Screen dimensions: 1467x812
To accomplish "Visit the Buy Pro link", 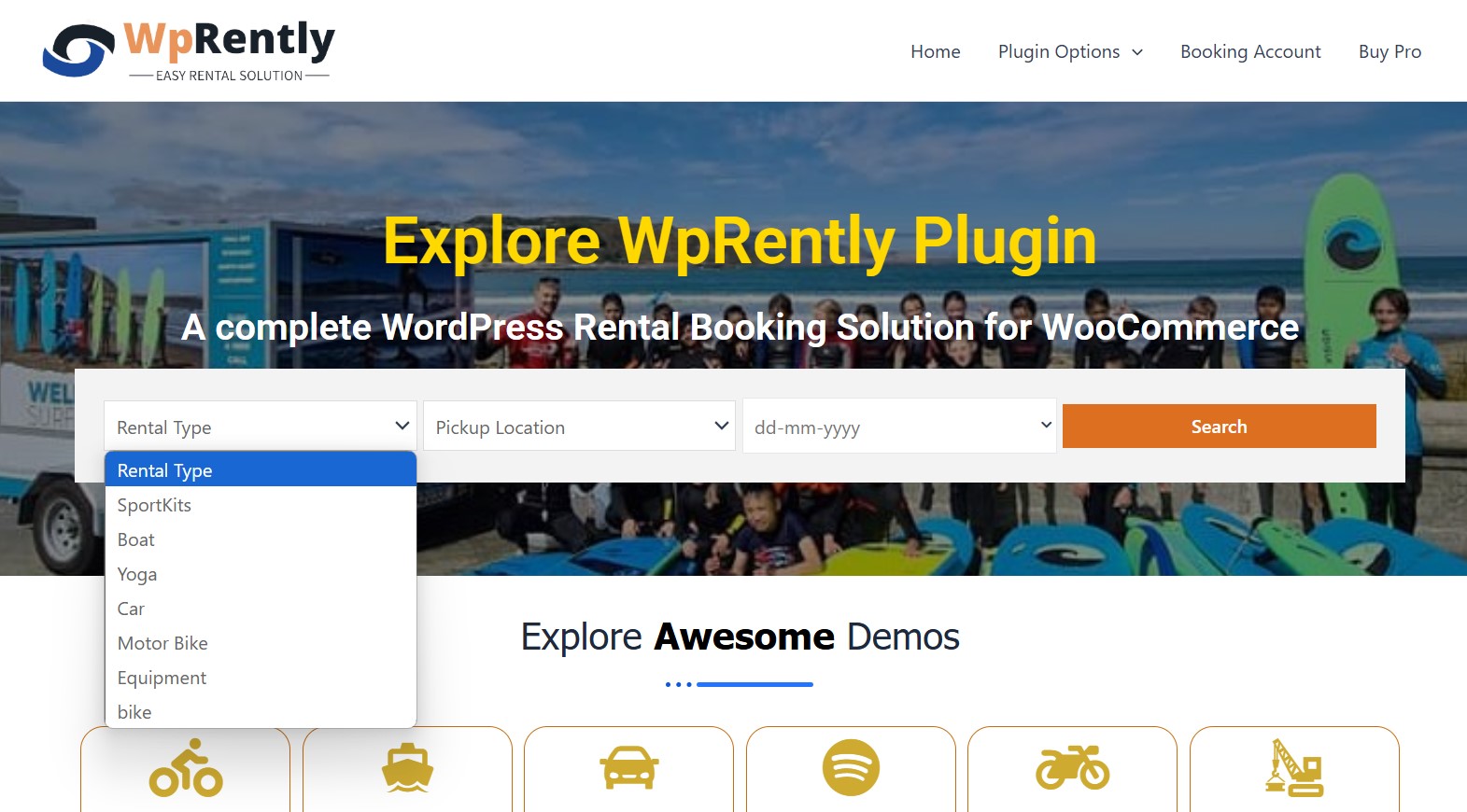I will click(1389, 51).
